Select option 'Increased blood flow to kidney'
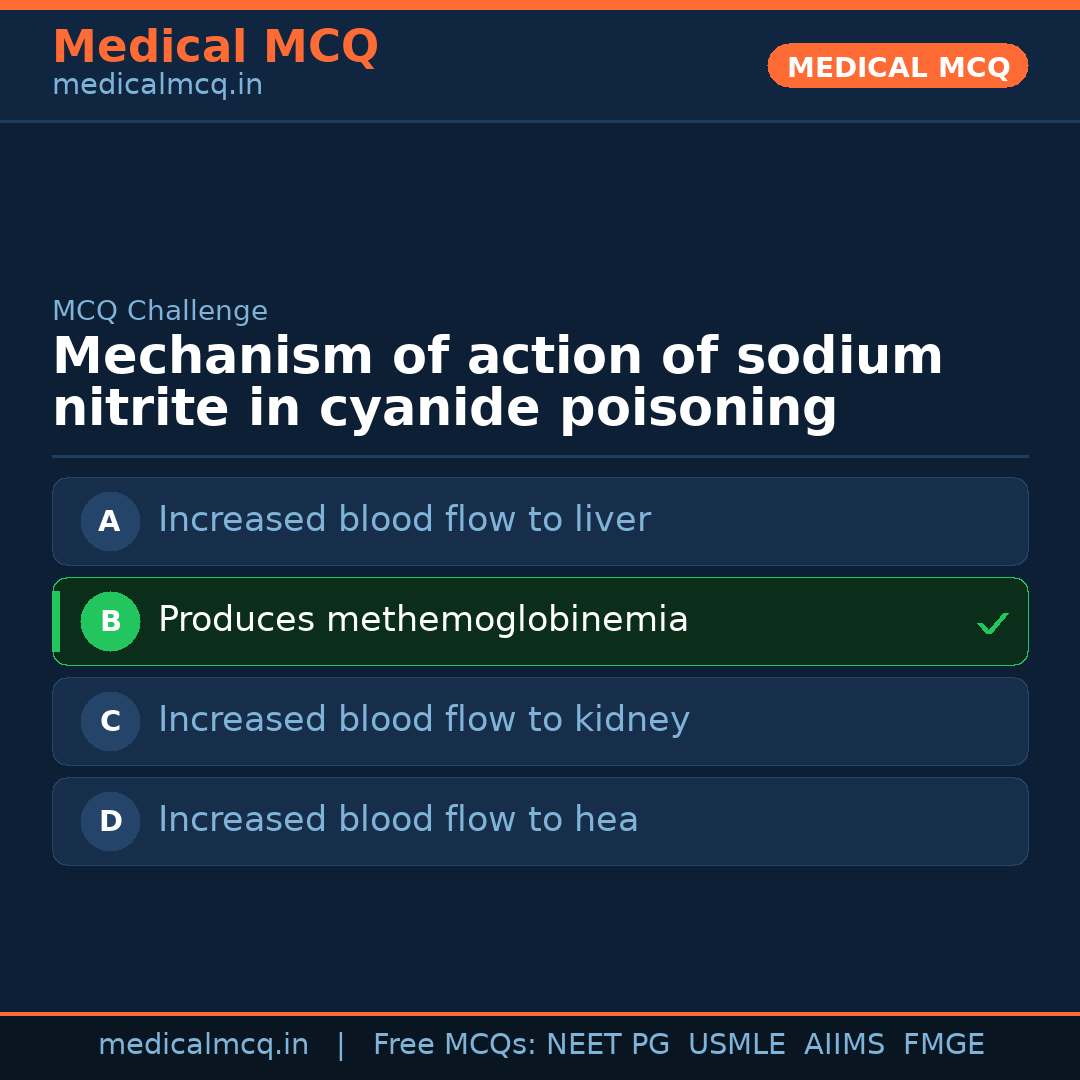 point(423,720)
